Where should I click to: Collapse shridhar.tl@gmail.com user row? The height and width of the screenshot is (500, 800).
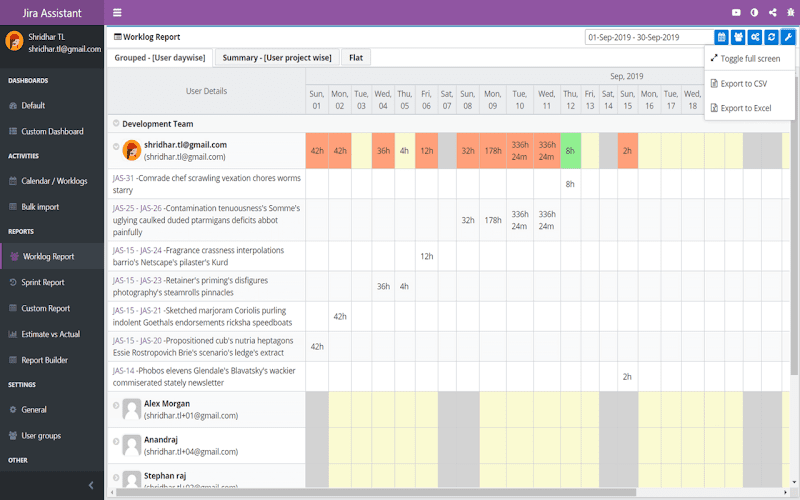click(116, 146)
